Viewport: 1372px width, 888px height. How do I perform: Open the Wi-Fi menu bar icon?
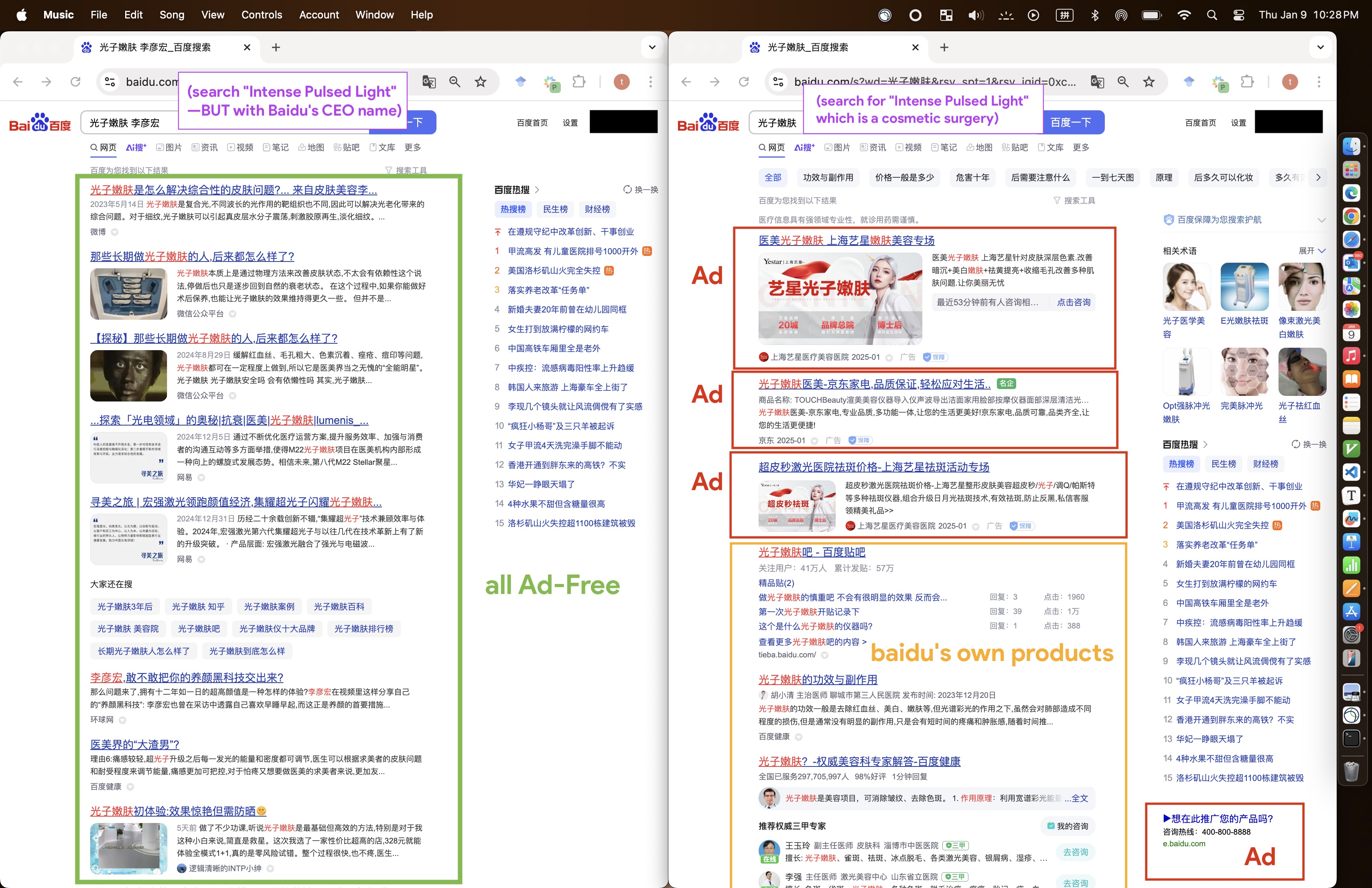1184,15
